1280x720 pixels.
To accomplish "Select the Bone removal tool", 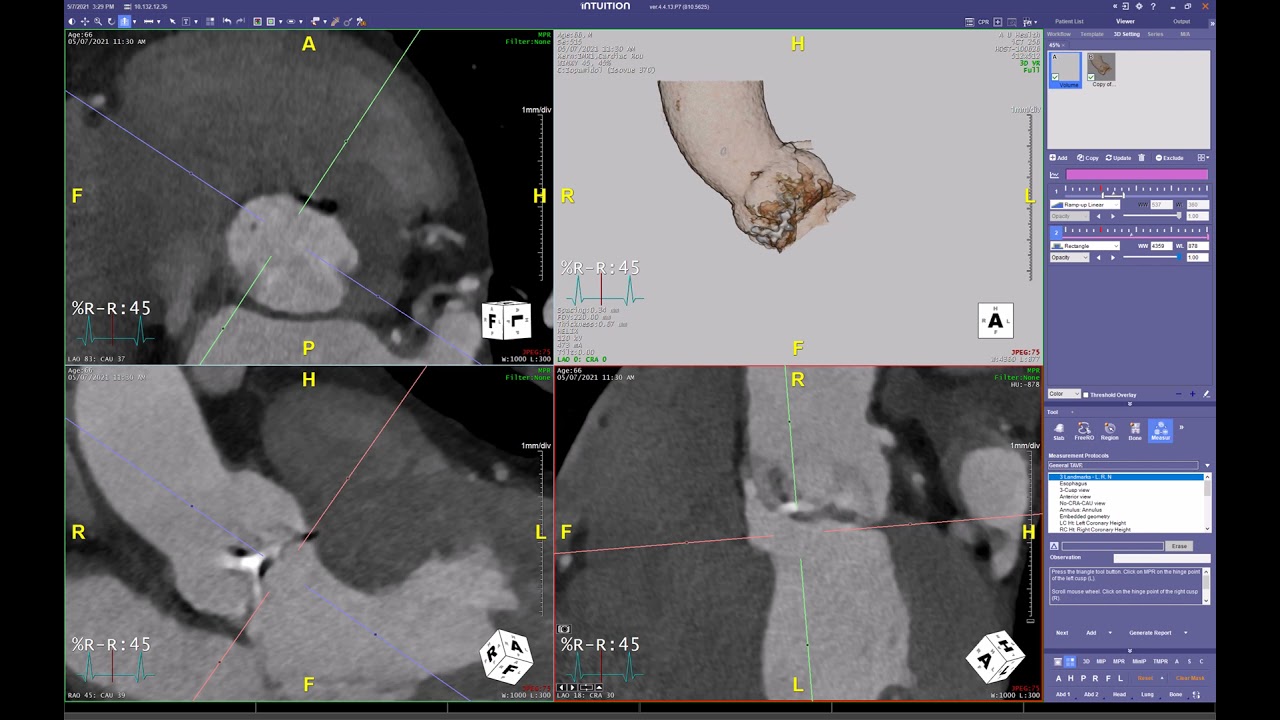I will coord(1135,431).
